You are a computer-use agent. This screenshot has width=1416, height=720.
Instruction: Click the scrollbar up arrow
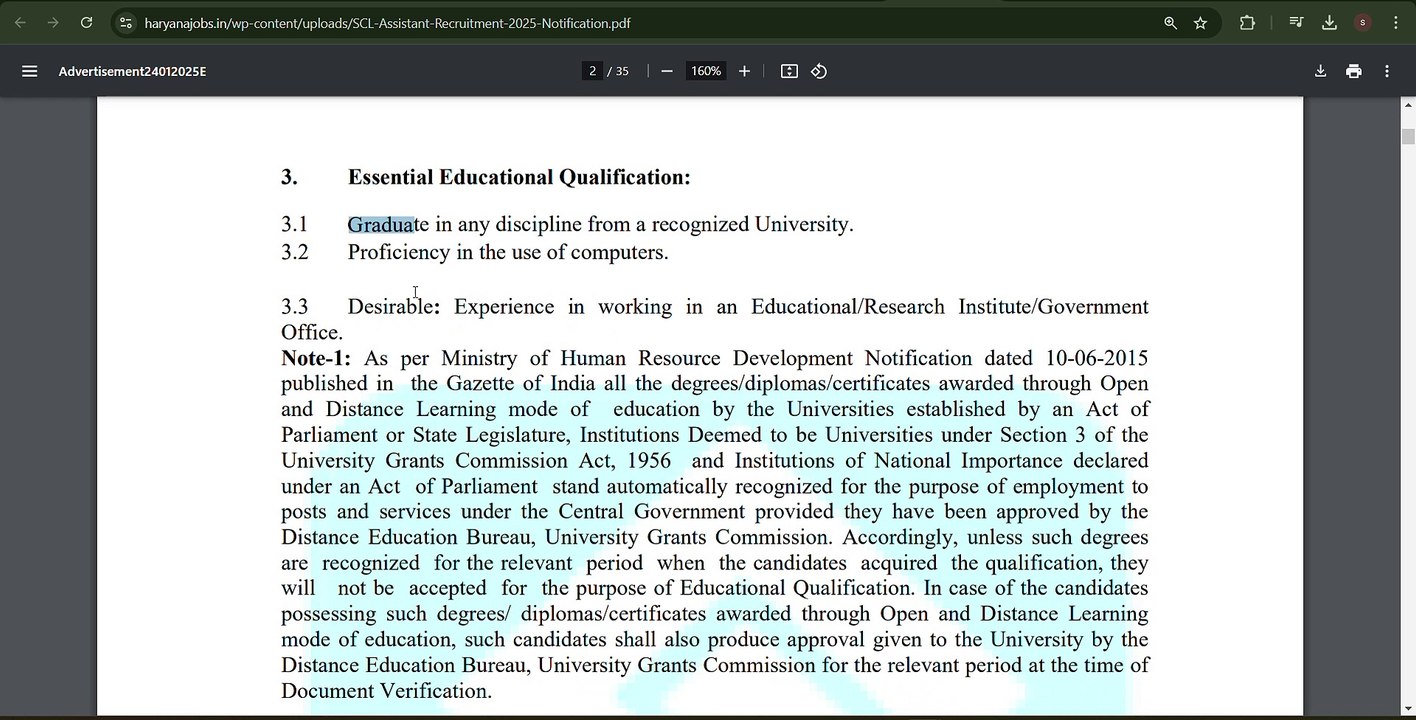click(x=1408, y=105)
